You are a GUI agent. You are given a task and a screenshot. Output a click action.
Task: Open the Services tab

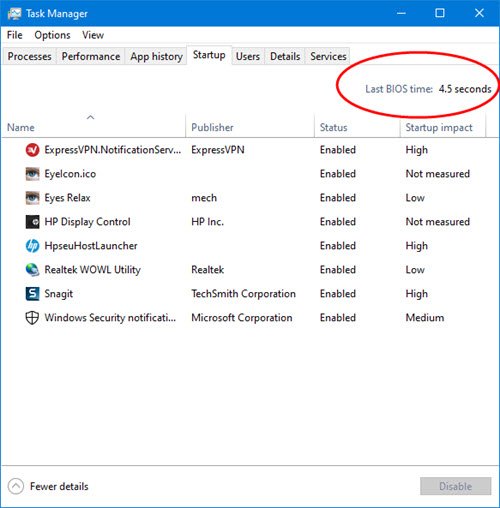328,56
